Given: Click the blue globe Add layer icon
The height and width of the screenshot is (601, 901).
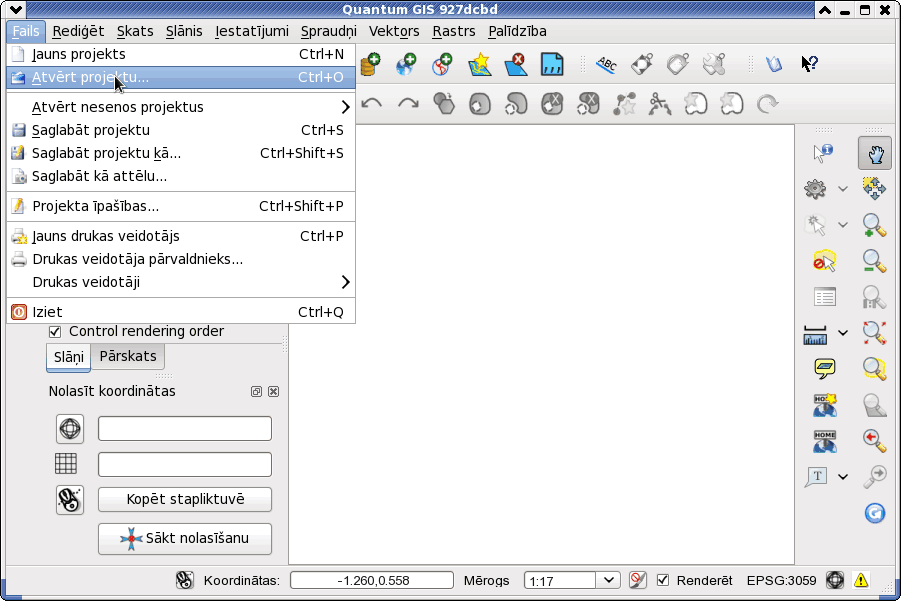Looking at the screenshot, I should click(406, 64).
